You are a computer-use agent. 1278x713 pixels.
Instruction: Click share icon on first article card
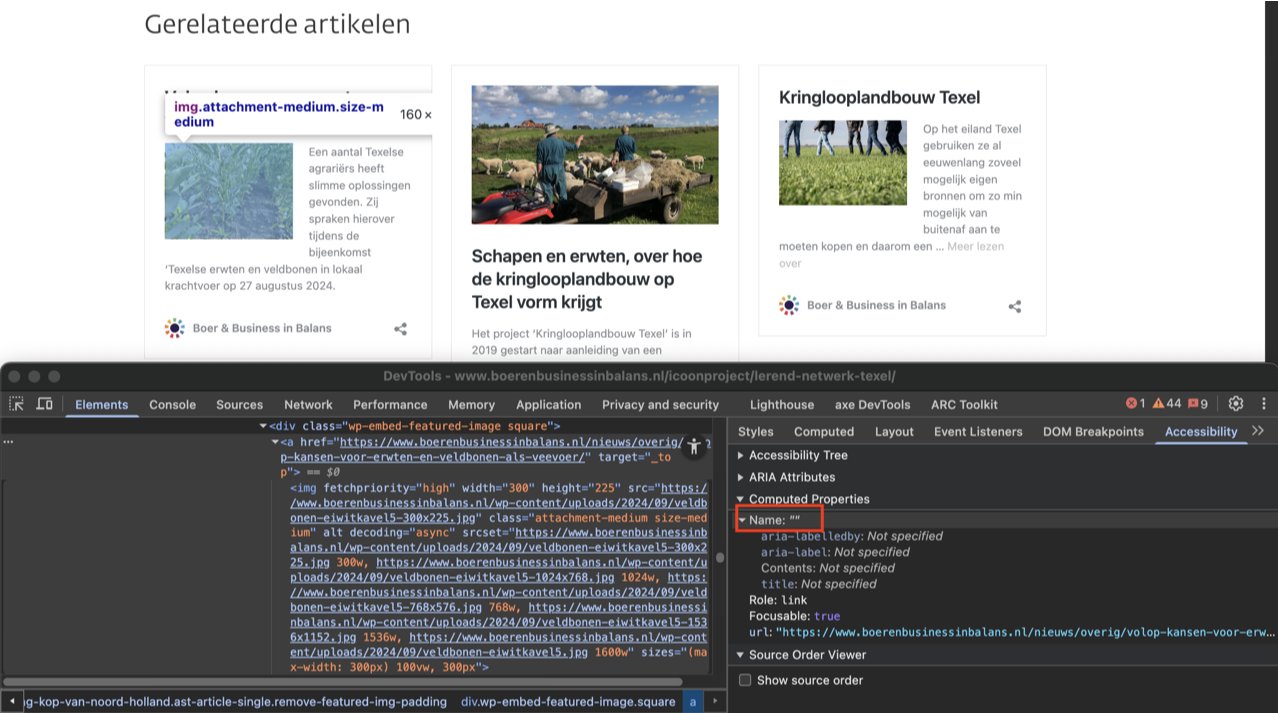coord(400,329)
